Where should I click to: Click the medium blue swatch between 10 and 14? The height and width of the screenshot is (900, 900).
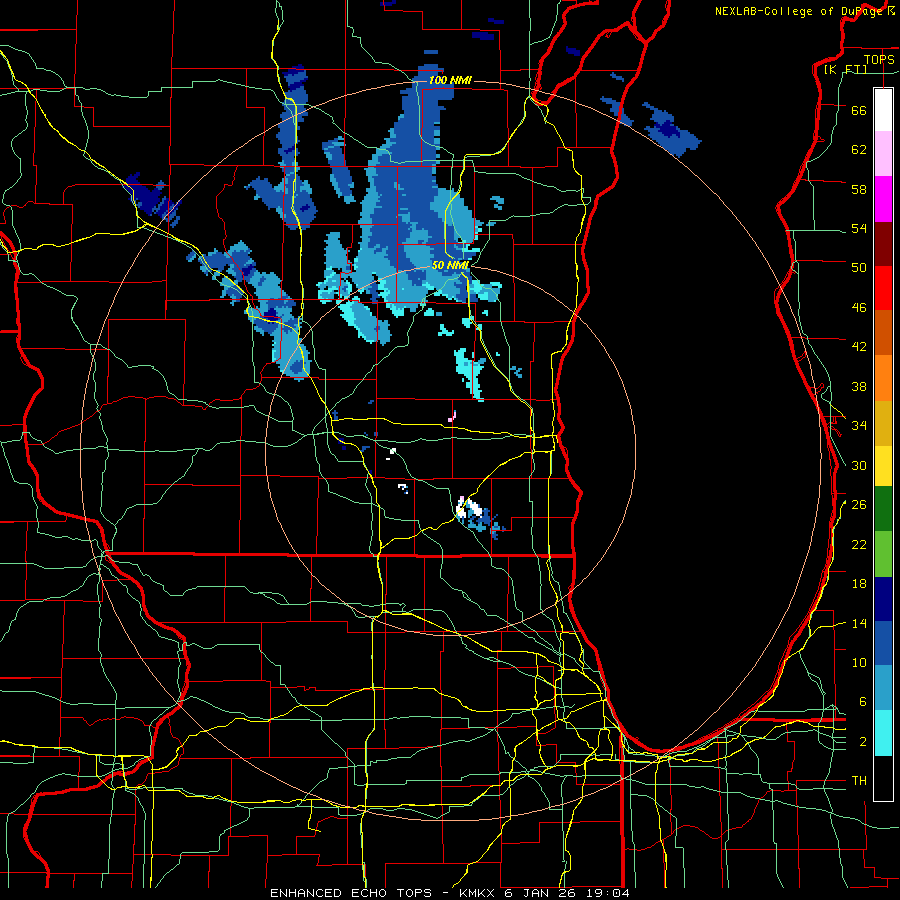[x=883, y=644]
